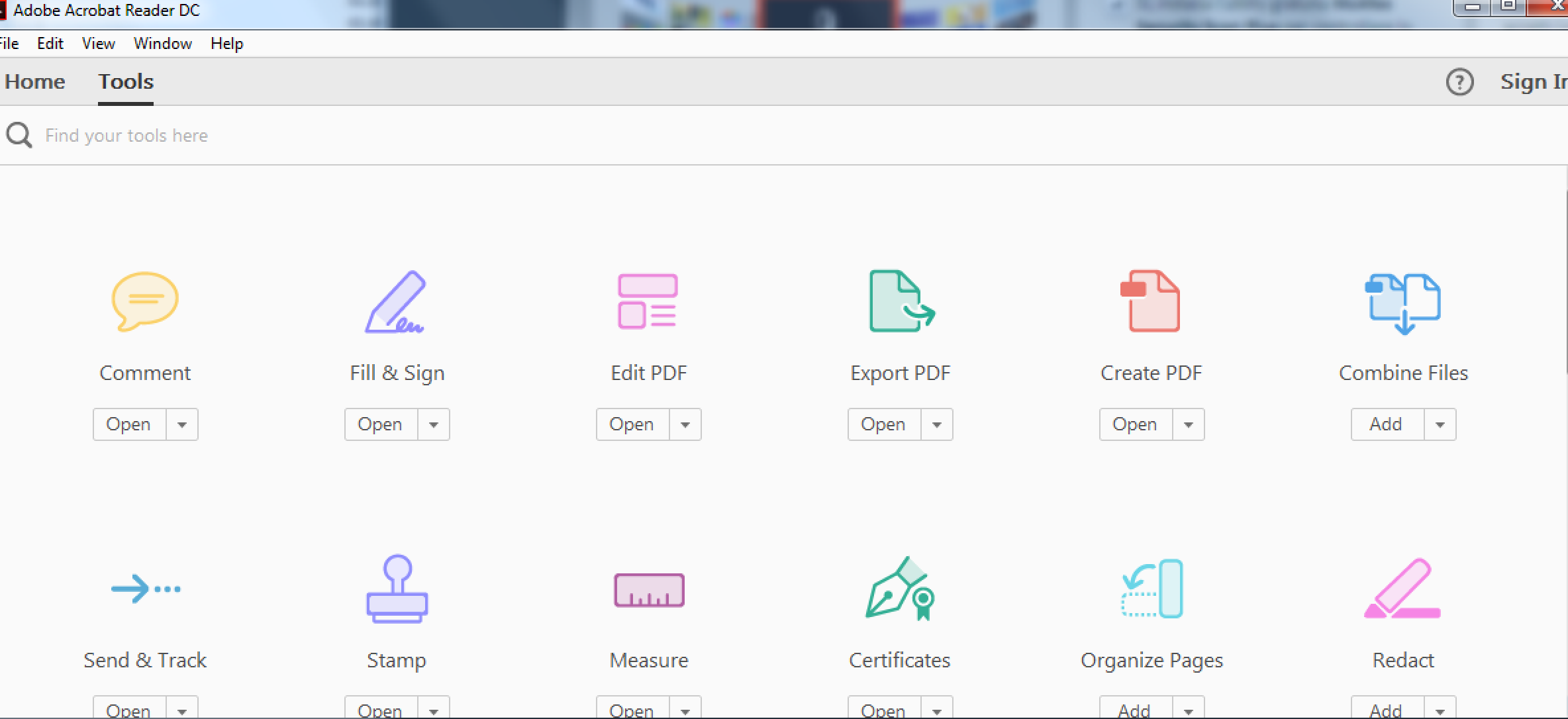
Task: Expand the Combine Files Add dropdown arrow
Action: [x=1440, y=424]
